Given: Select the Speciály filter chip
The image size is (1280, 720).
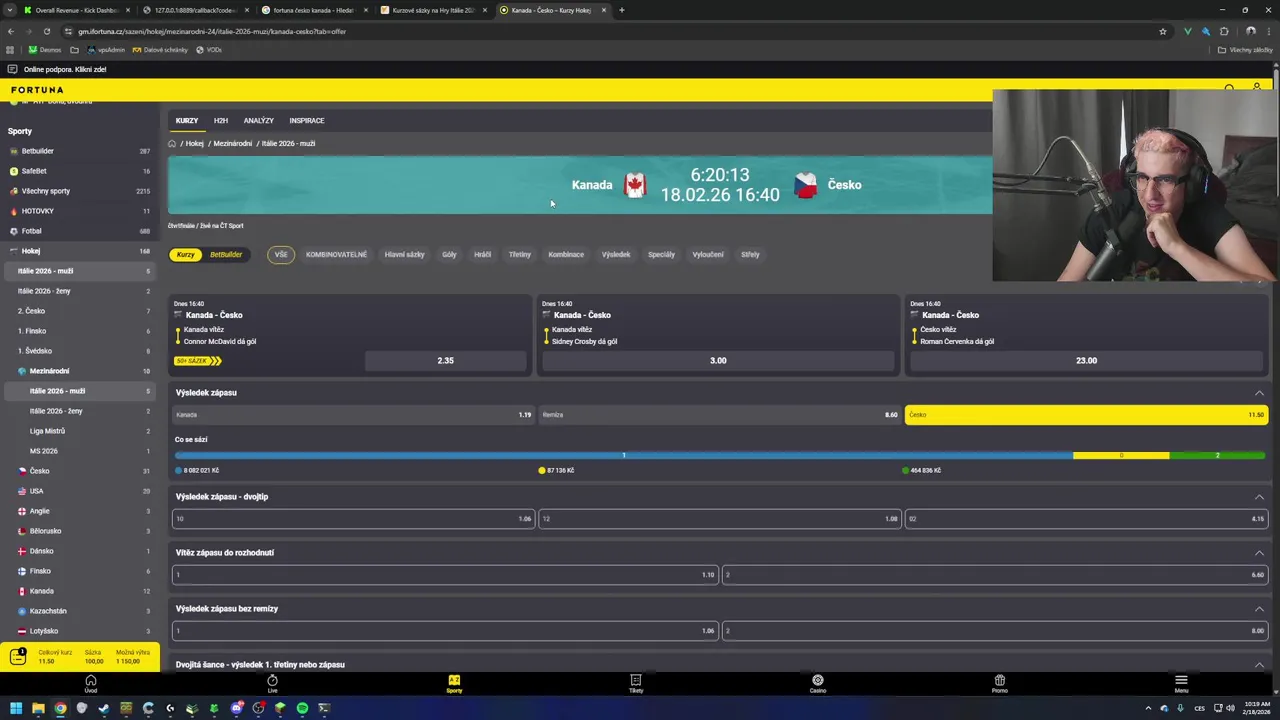Looking at the screenshot, I should coord(661,255).
